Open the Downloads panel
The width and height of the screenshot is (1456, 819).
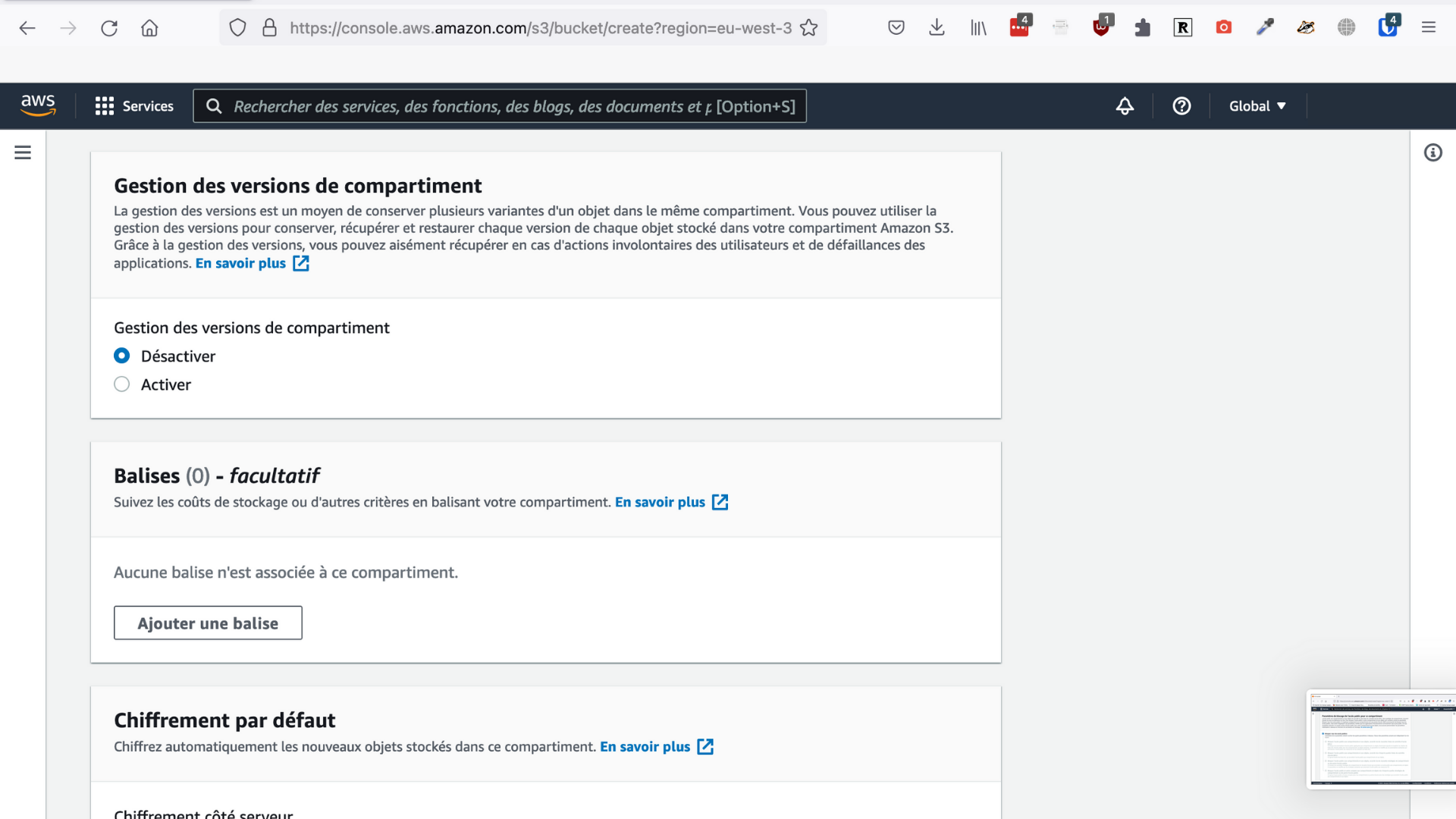coord(937,27)
